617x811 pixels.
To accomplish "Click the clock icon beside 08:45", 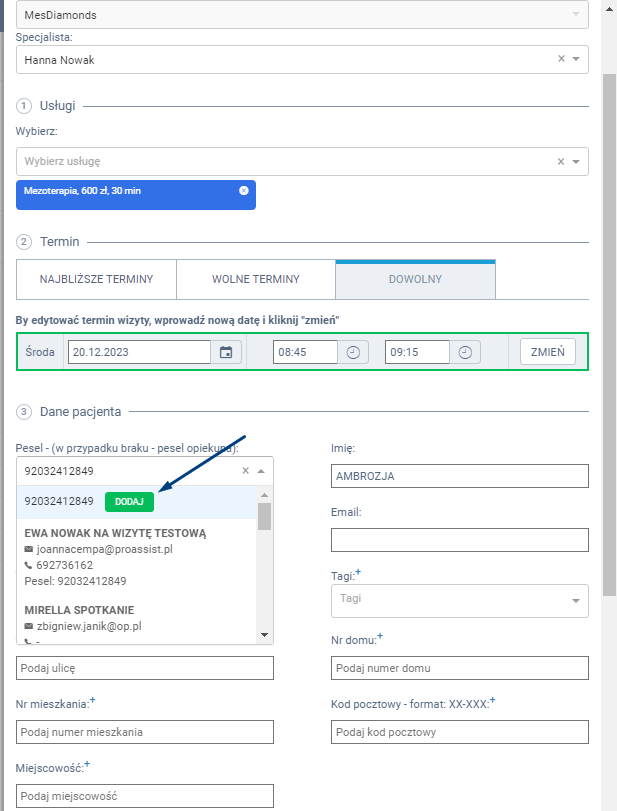I will [x=353, y=352].
